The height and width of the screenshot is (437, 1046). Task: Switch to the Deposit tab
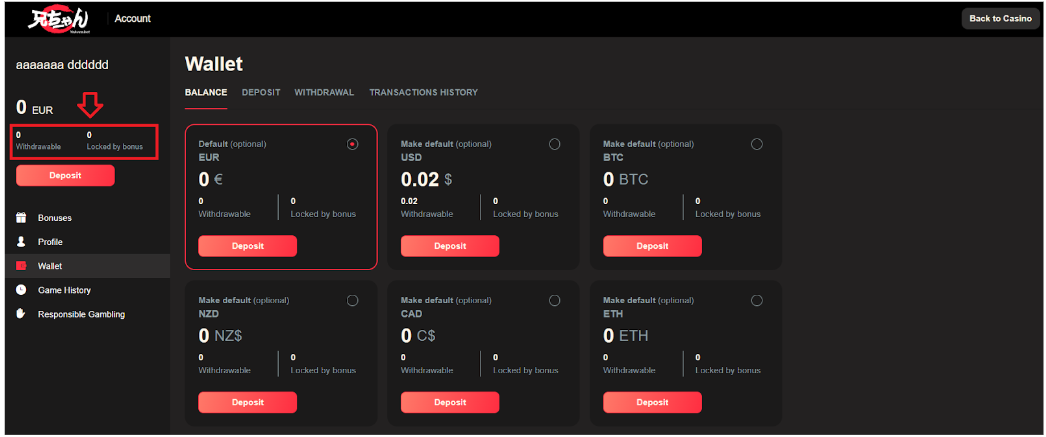pos(261,93)
